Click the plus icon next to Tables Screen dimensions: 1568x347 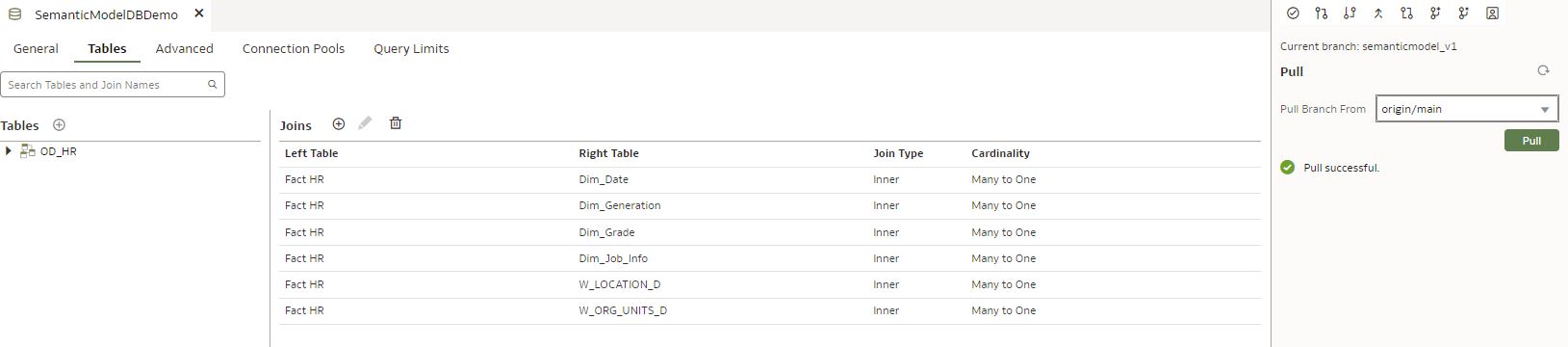(x=59, y=125)
